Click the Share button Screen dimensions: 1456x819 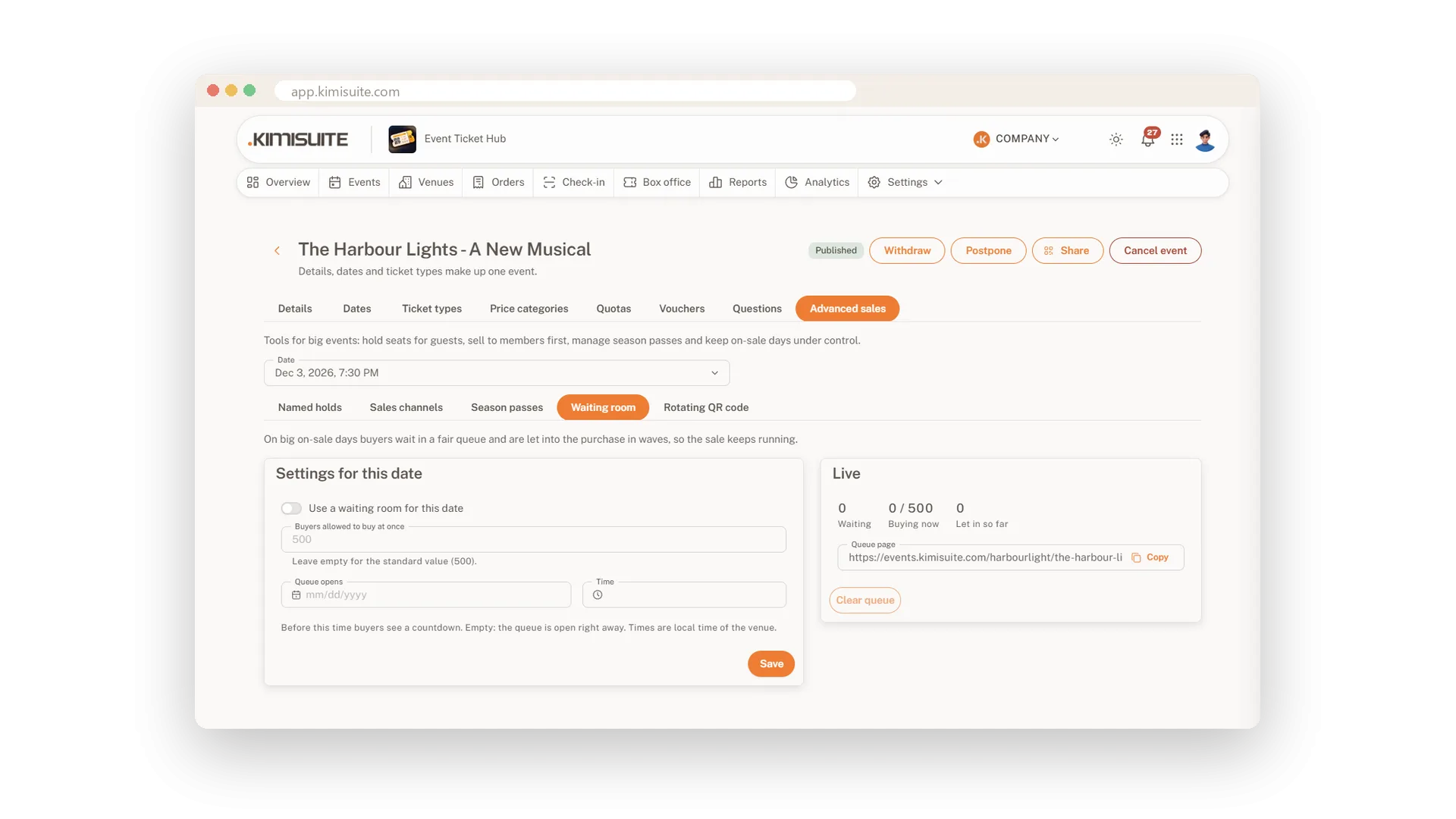1067,251
